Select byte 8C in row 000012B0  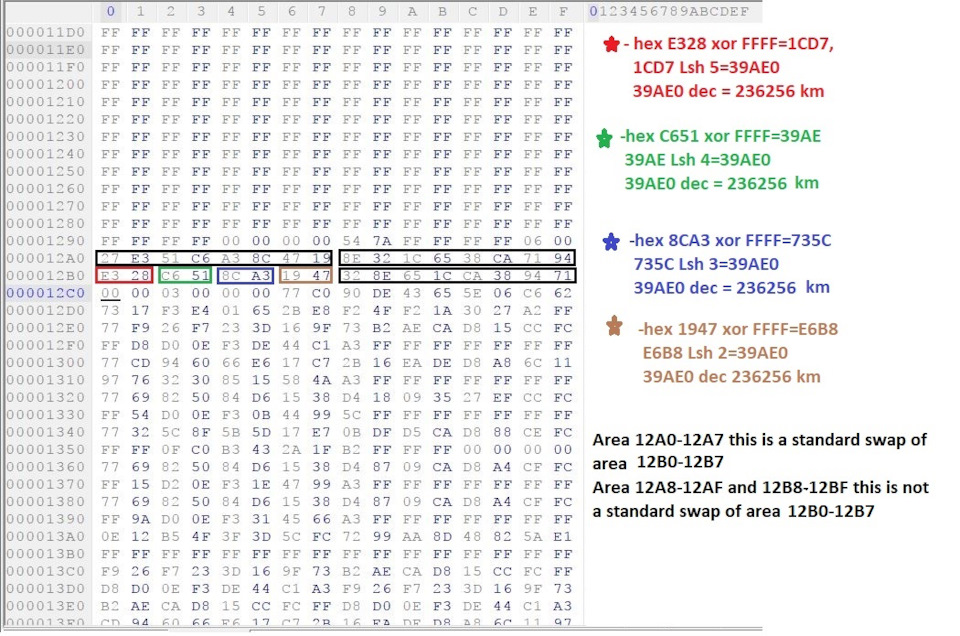[231, 275]
